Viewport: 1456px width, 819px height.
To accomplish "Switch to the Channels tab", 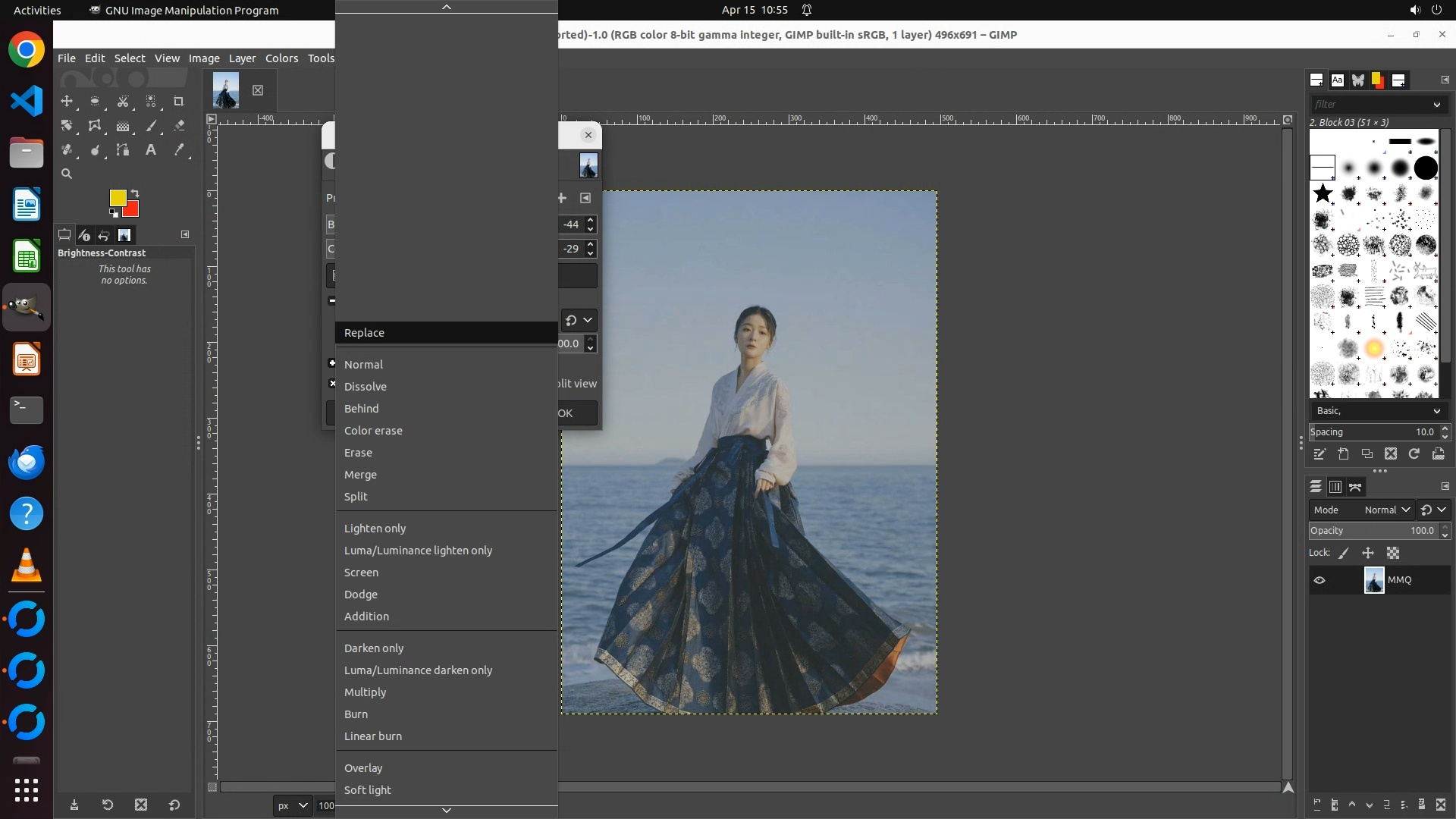I will click(1335, 487).
